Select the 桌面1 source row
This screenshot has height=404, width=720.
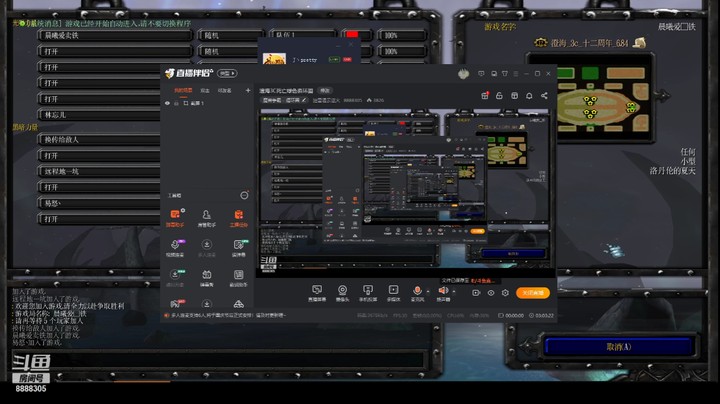207,103
